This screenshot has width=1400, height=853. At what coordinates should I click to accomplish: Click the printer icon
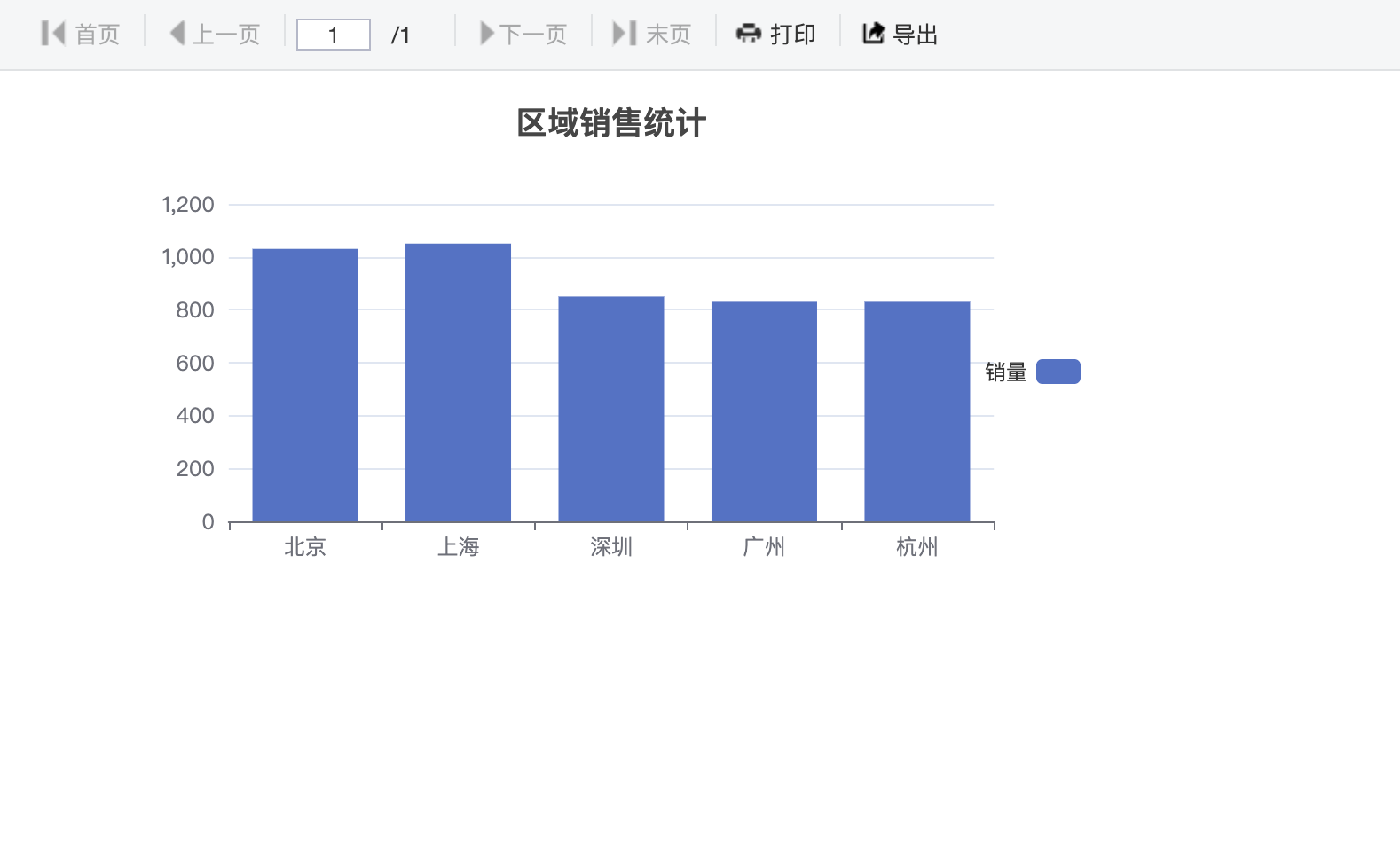tap(749, 34)
